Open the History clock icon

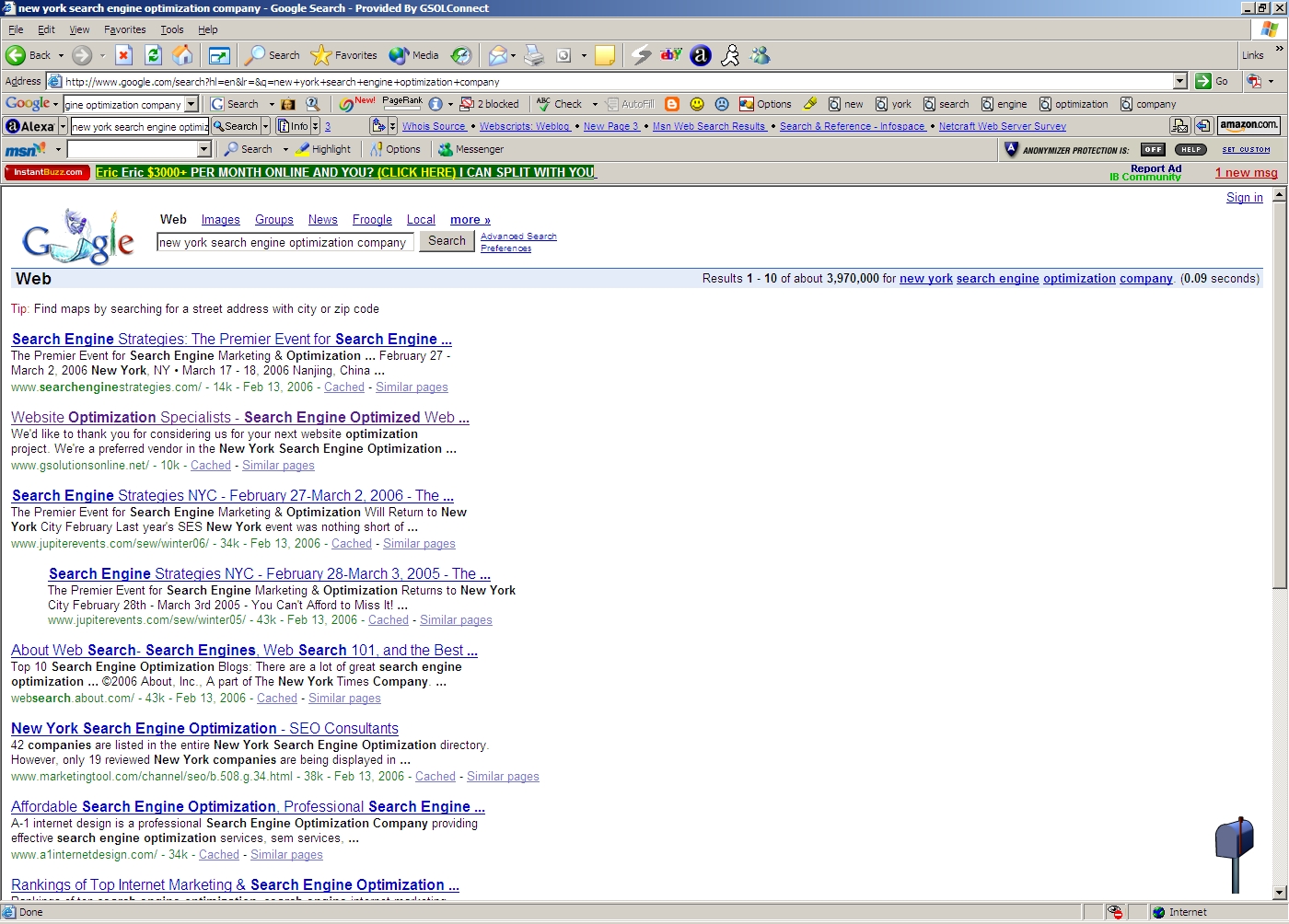(461, 55)
